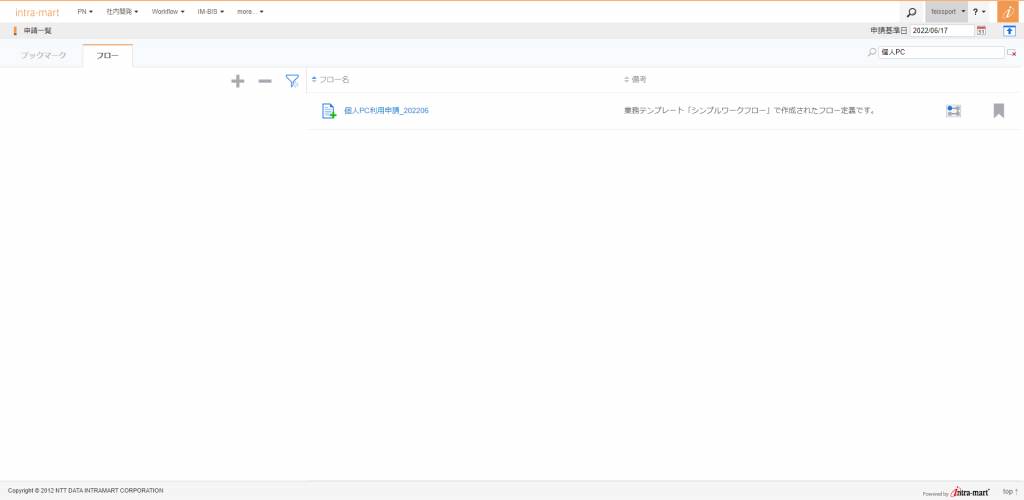Viewport: 1024px width, 500px height.
Task: Open the 社内開発 menu
Action: tap(122, 12)
